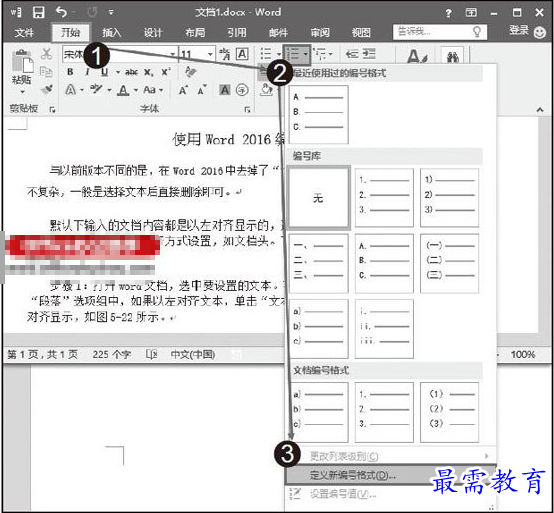Switch to the 插入 Insert tab
Image resolution: width=554 pixels, height=513 pixels.
pyautogui.click(x=111, y=33)
